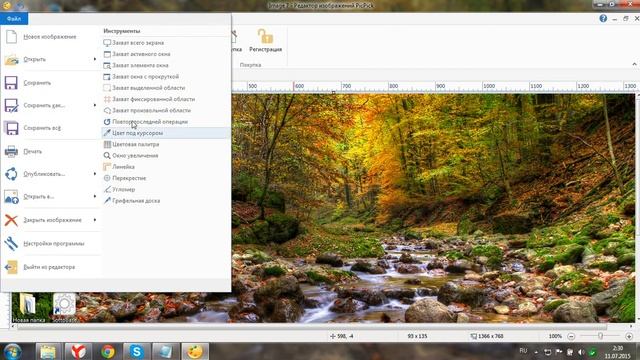Click the Опубликовать icon

click(11, 174)
